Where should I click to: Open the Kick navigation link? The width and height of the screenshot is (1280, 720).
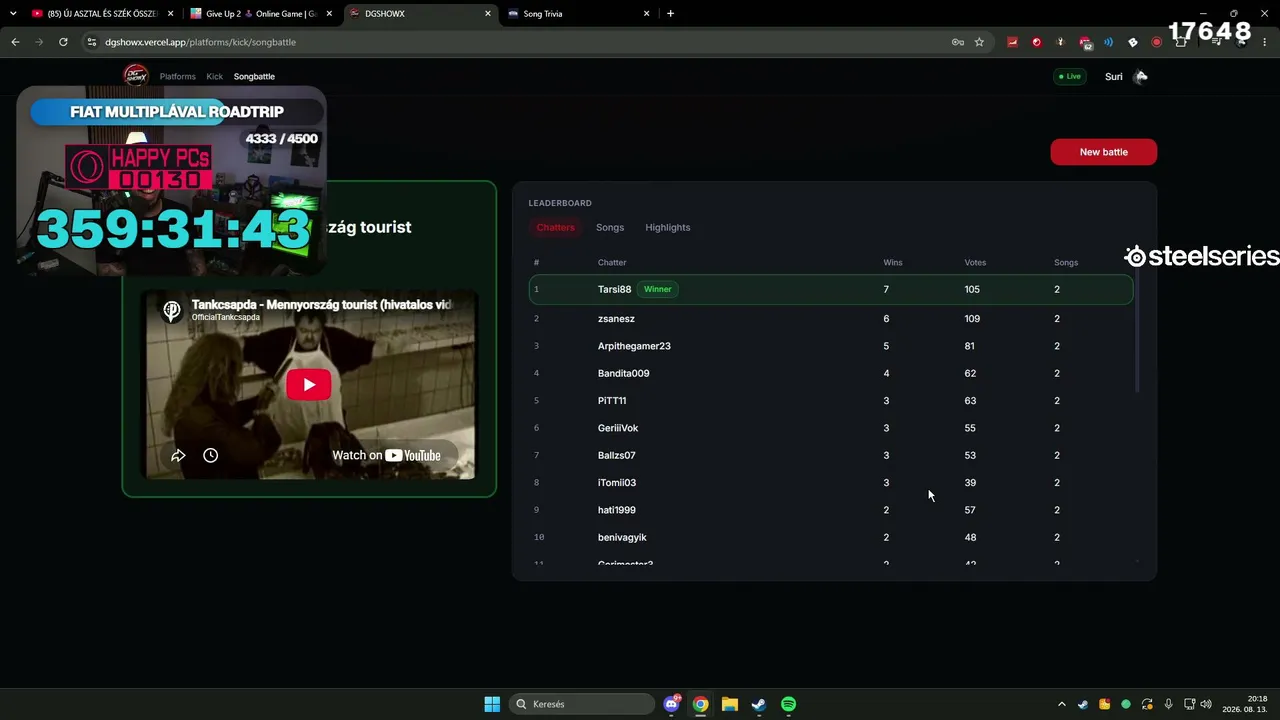pyautogui.click(x=215, y=76)
